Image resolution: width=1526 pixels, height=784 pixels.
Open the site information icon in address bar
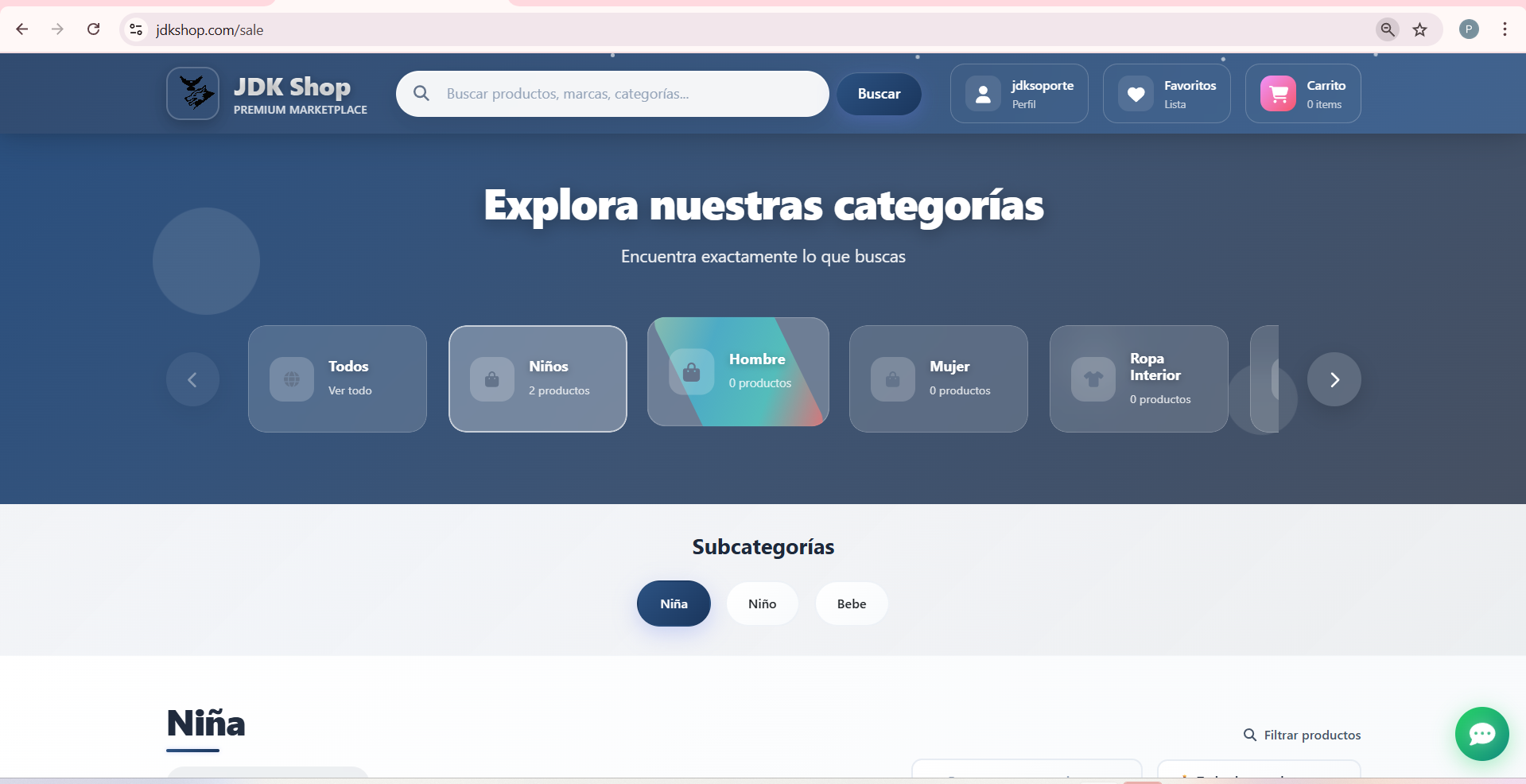tap(136, 29)
